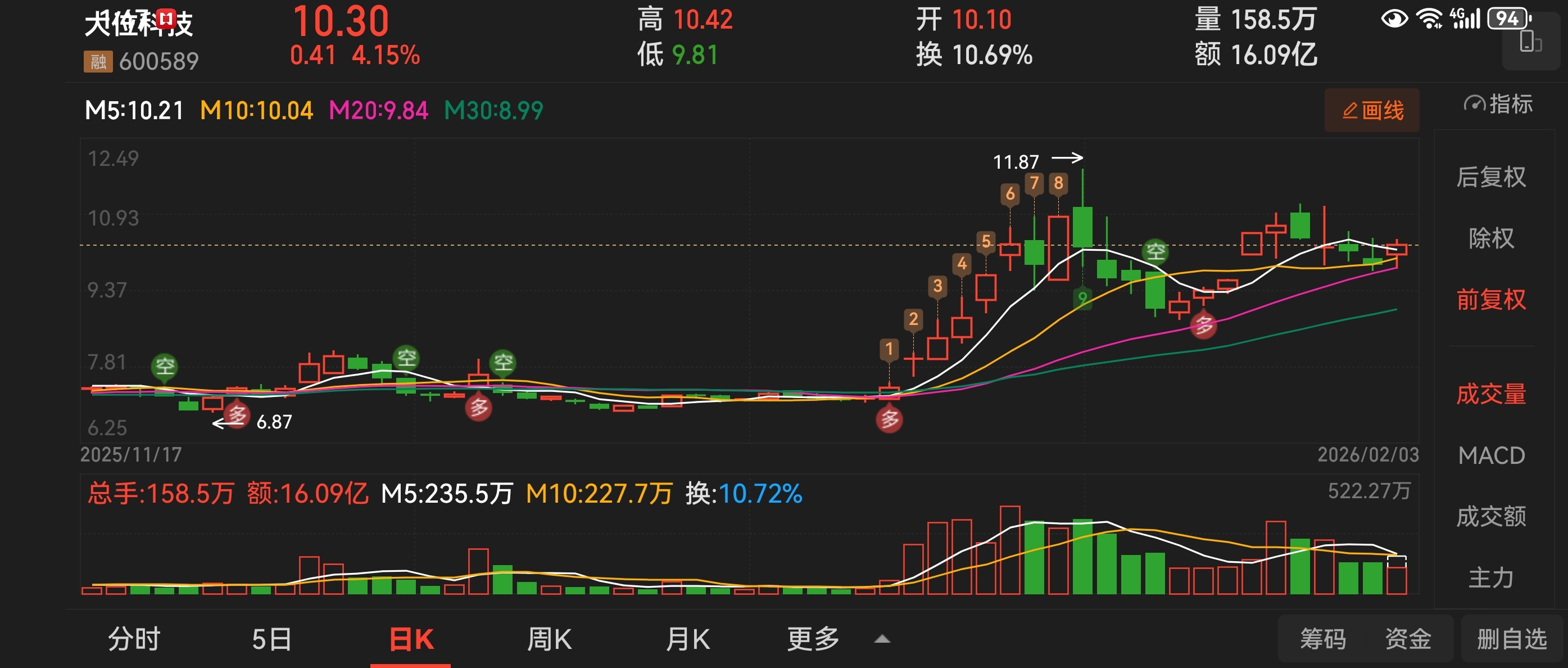Switch sub-chart to MACD indicator
Screen dimensions: 1568x668
pyautogui.click(x=1490, y=455)
